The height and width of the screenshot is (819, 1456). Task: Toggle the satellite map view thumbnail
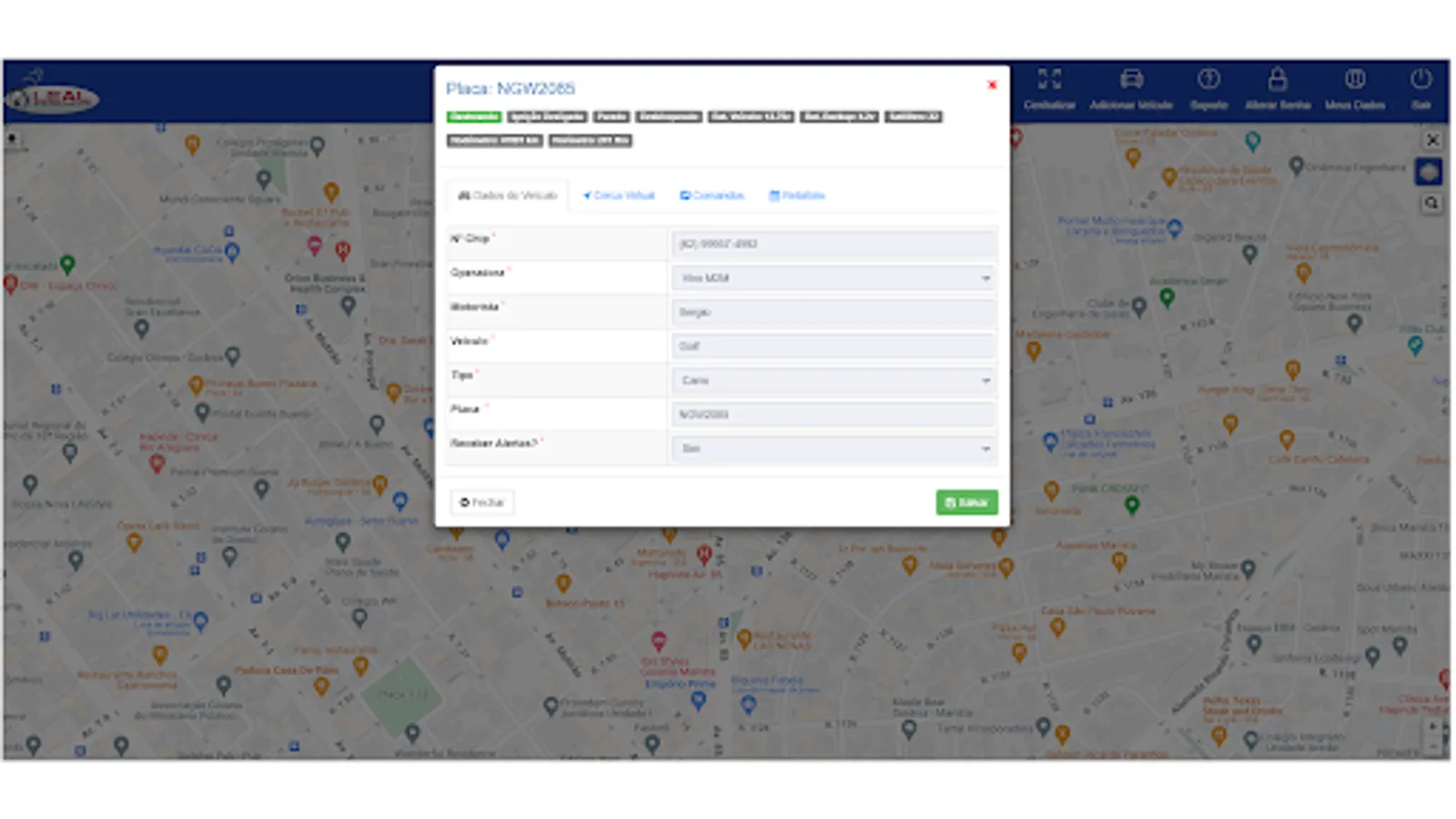[x=1430, y=171]
